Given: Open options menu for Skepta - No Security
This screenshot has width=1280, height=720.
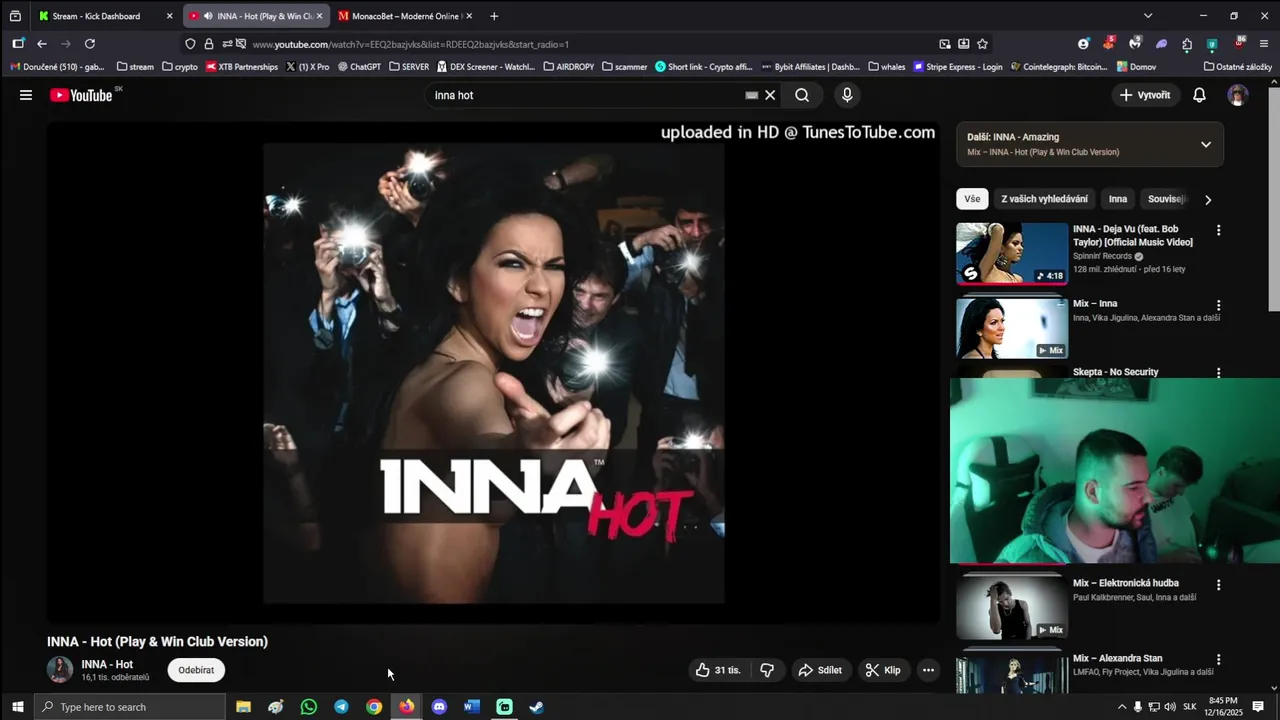Looking at the screenshot, I should 1218,373.
